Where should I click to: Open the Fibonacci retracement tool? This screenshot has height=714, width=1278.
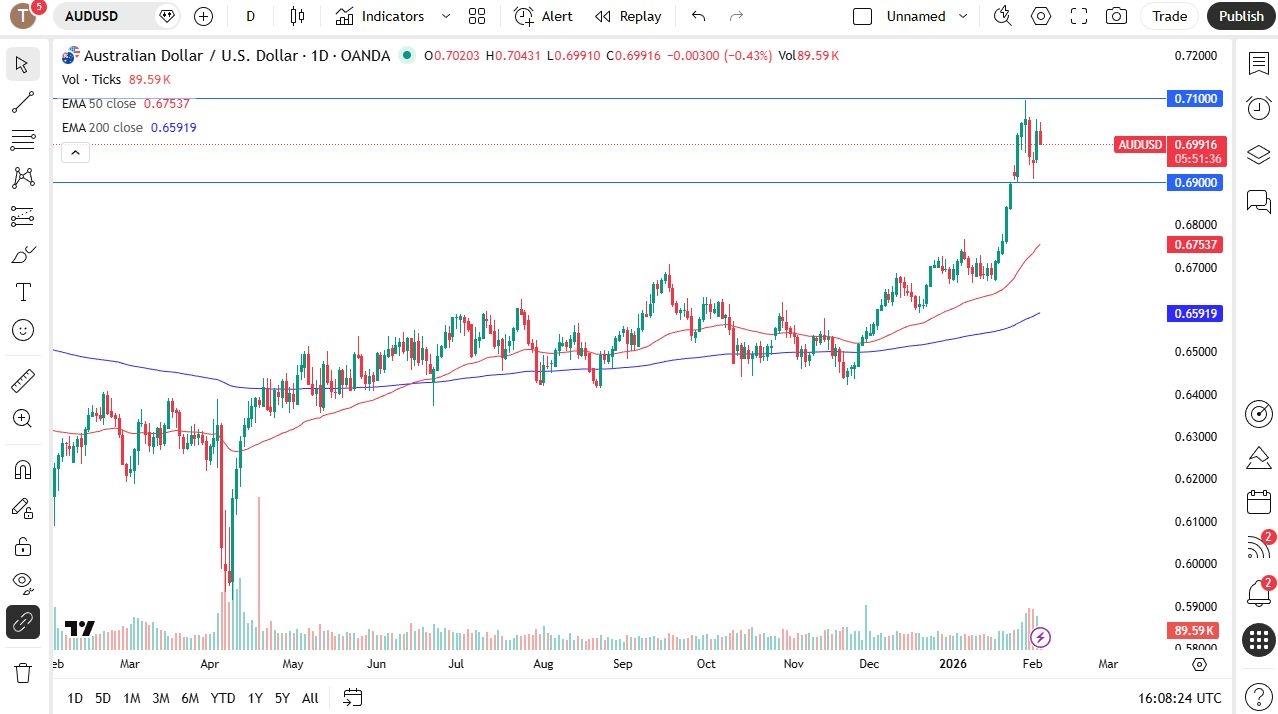click(x=22, y=140)
